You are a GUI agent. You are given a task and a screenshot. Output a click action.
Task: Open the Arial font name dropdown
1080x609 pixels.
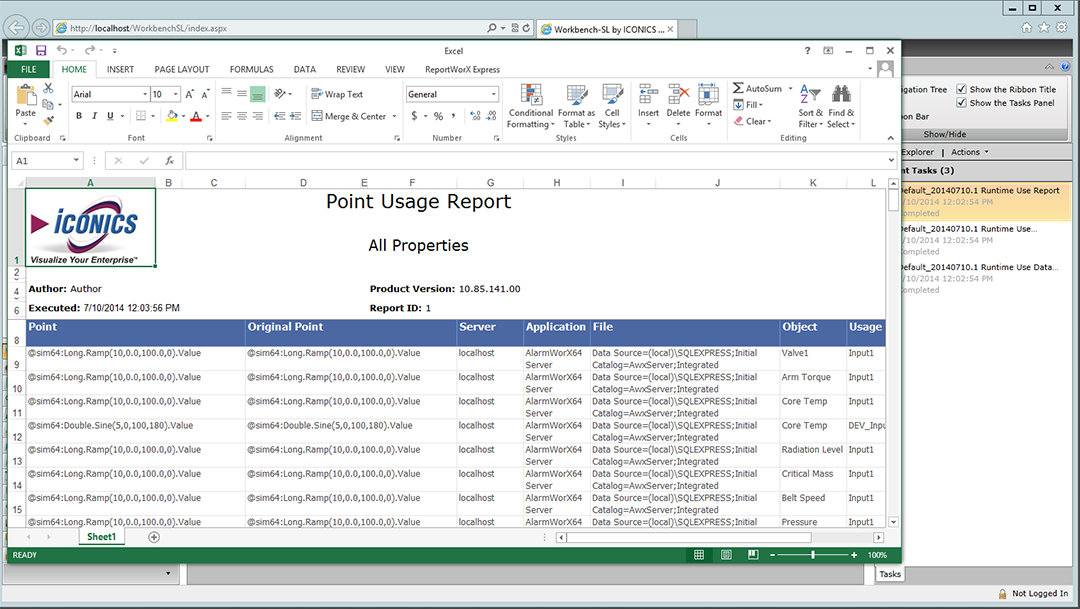coord(143,94)
